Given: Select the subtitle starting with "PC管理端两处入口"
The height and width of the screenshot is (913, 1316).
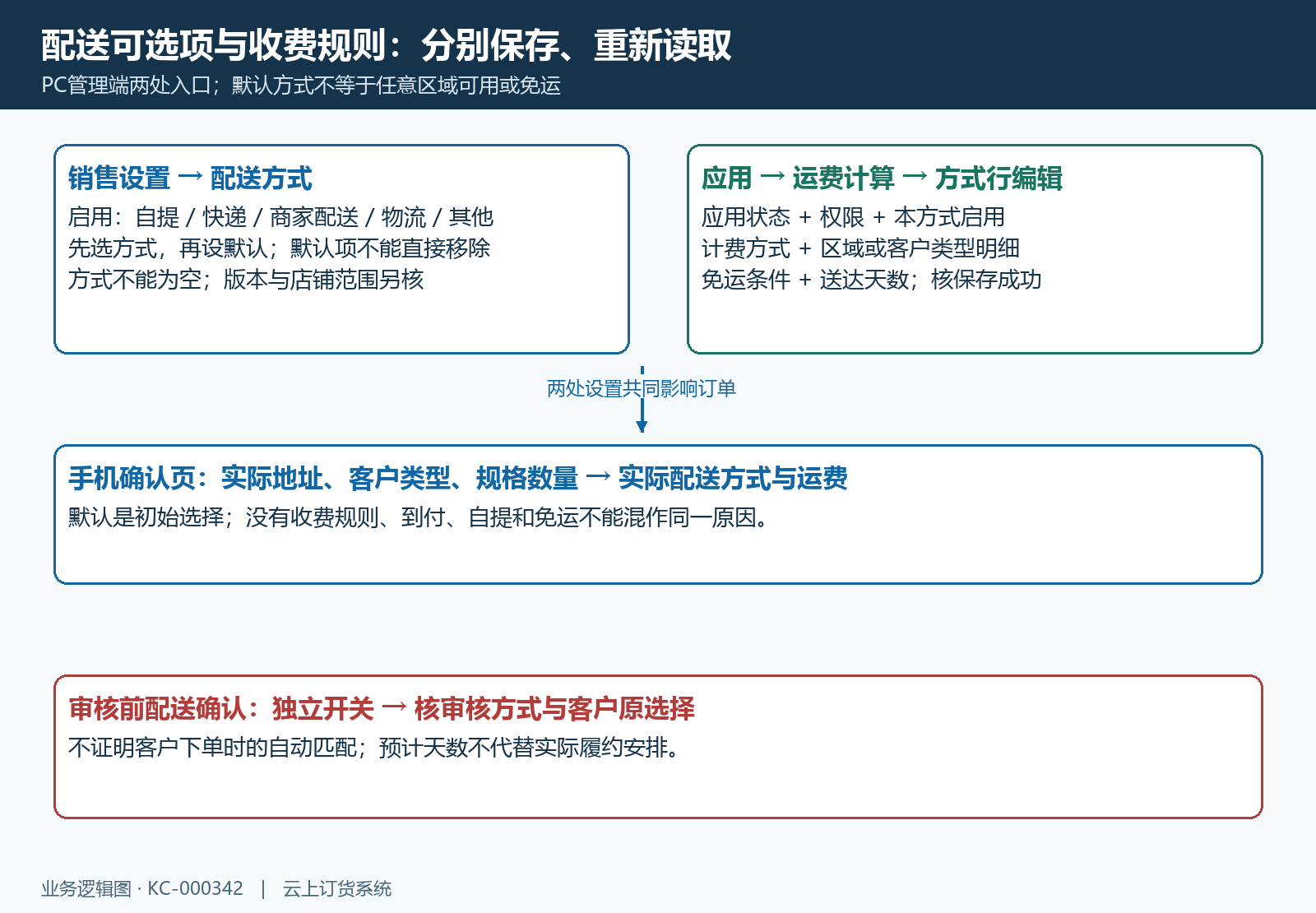Looking at the screenshot, I should coord(301,86).
